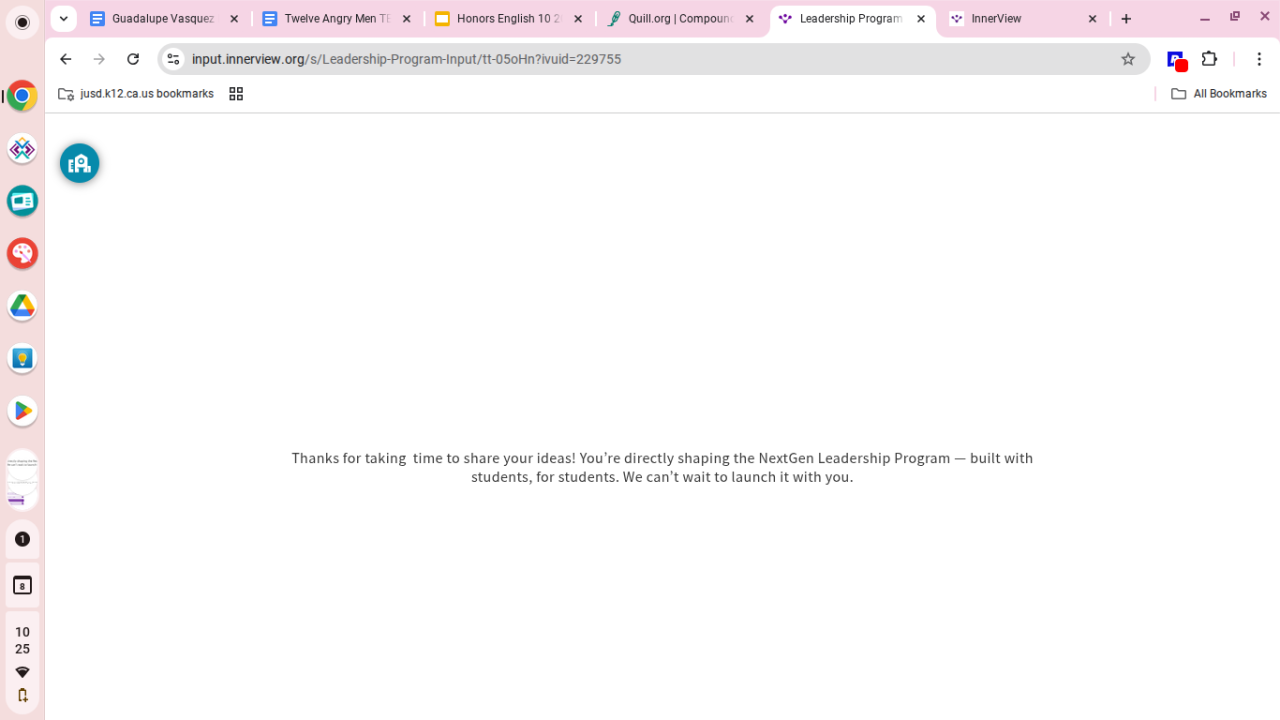This screenshot has width=1280, height=720.
Task: Click the clock showing 10 25
Action: click(22, 640)
